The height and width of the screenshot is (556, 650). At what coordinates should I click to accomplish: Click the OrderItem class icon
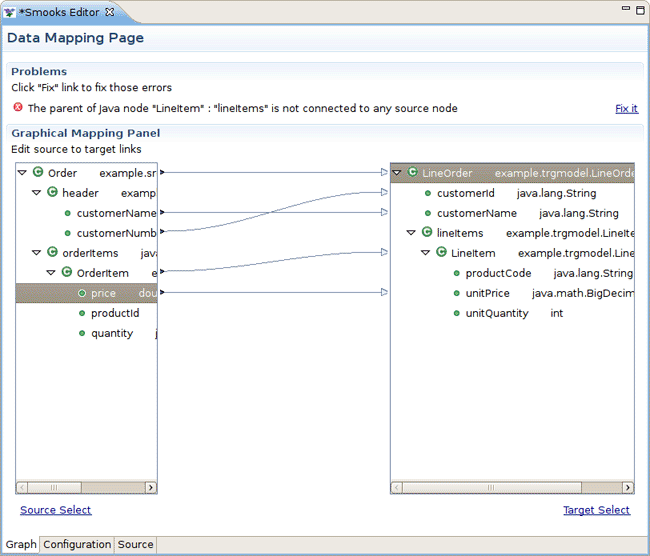coord(67,273)
